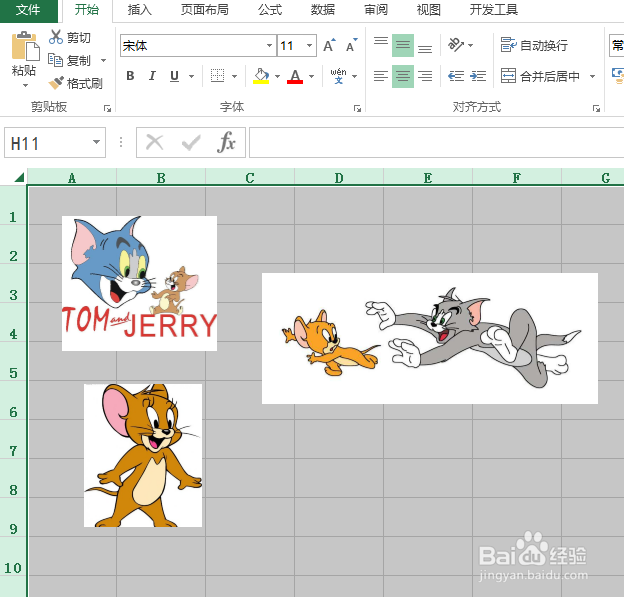Increase indent icon

pos(478,76)
